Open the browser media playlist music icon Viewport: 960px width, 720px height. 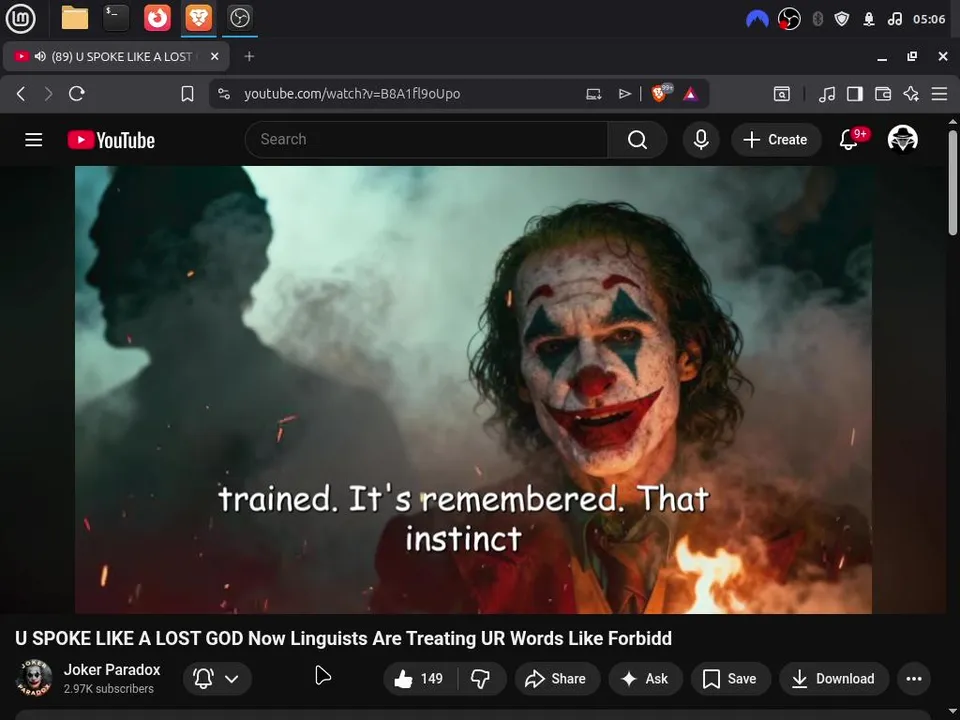(827, 94)
